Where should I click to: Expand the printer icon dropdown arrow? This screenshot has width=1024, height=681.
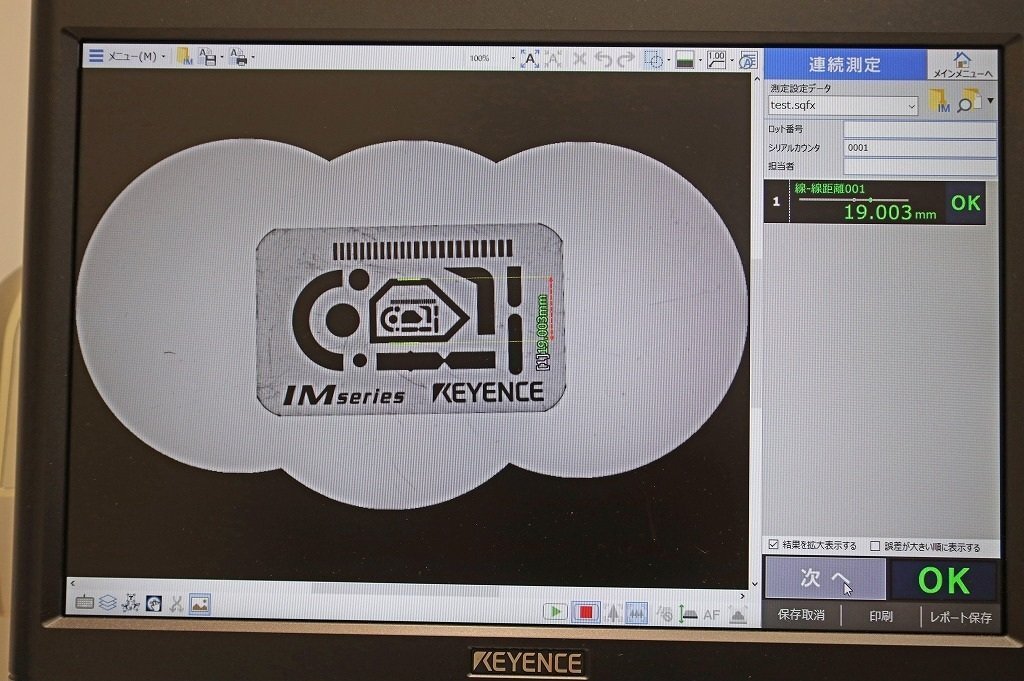click(x=253, y=57)
